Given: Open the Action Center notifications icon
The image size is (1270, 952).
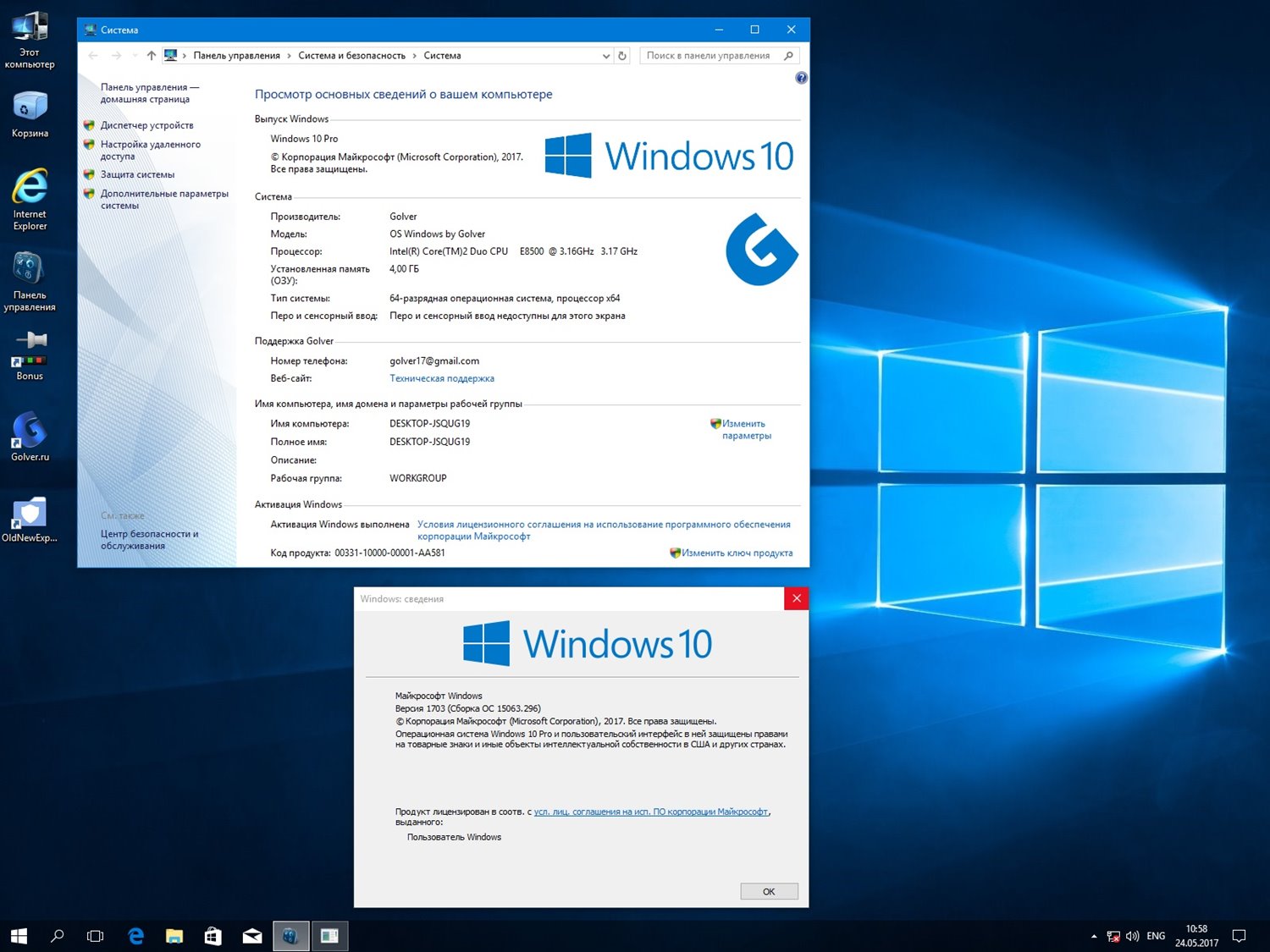Looking at the screenshot, I should pyautogui.click(x=1240, y=936).
